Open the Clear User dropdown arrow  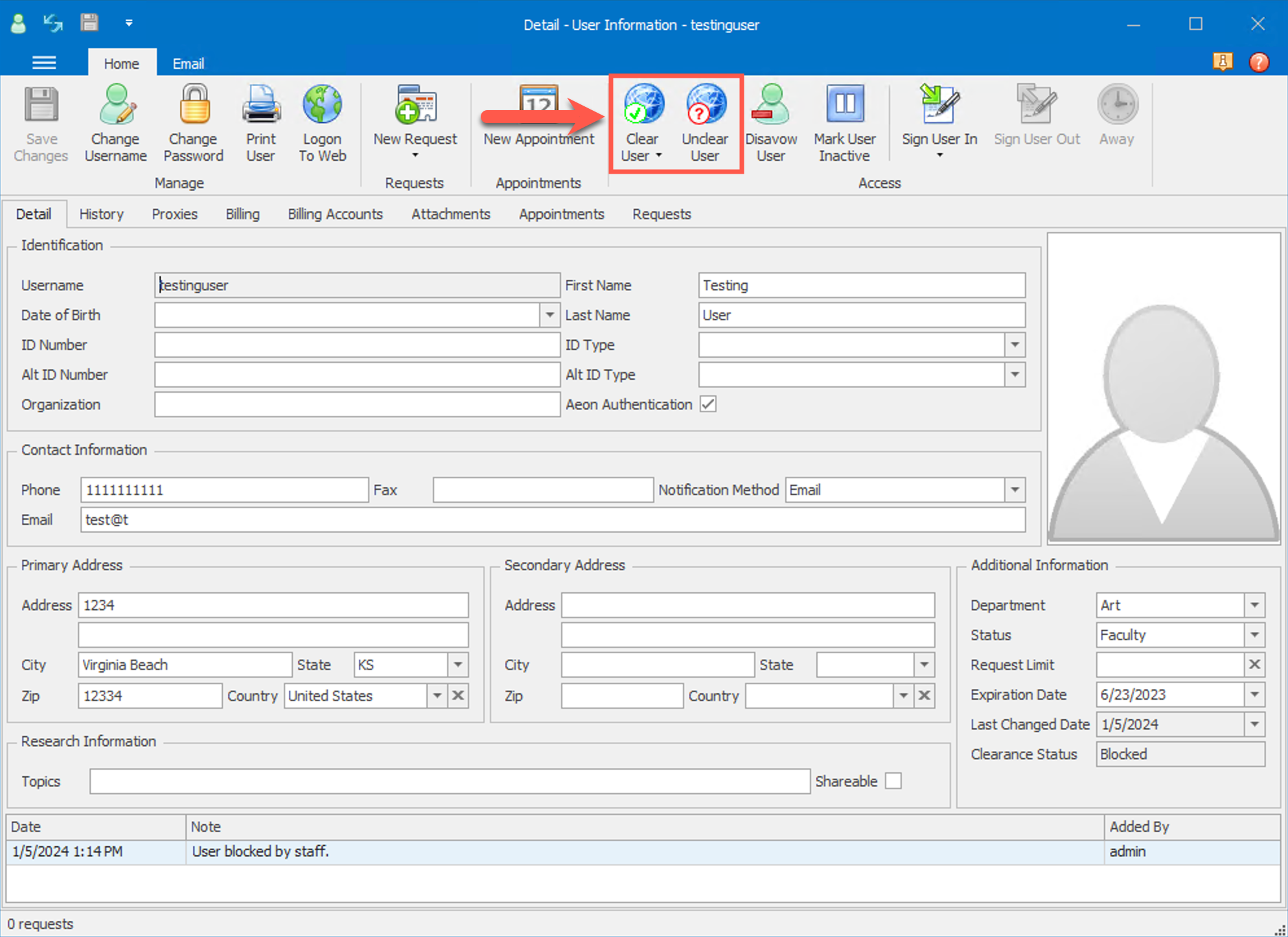point(658,156)
